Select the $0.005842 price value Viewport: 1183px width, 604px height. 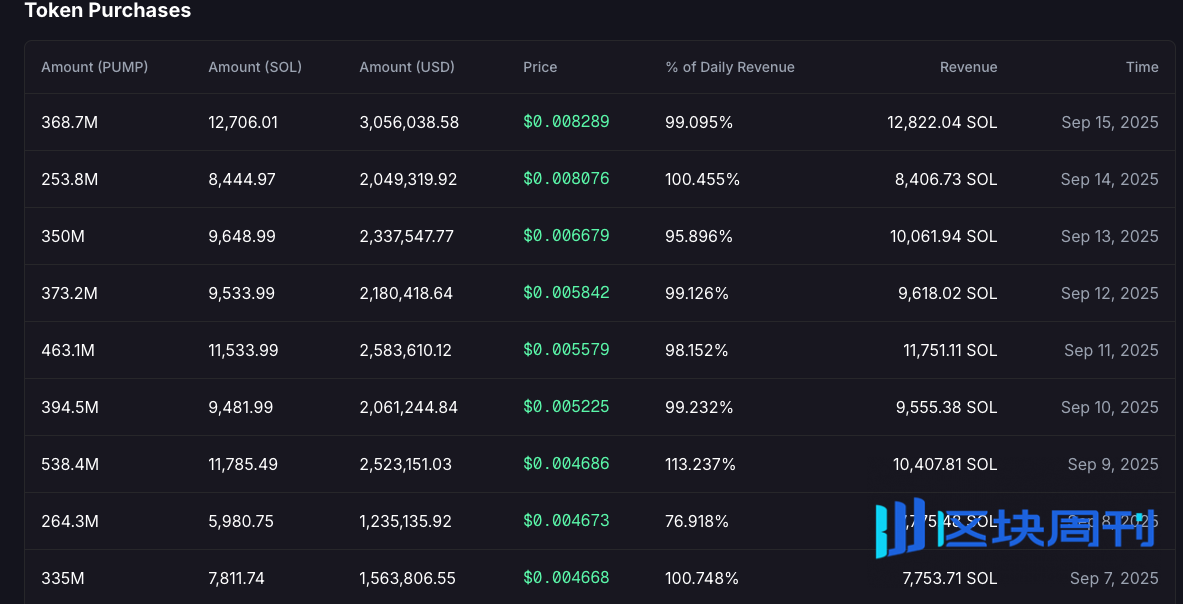coord(566,293)
